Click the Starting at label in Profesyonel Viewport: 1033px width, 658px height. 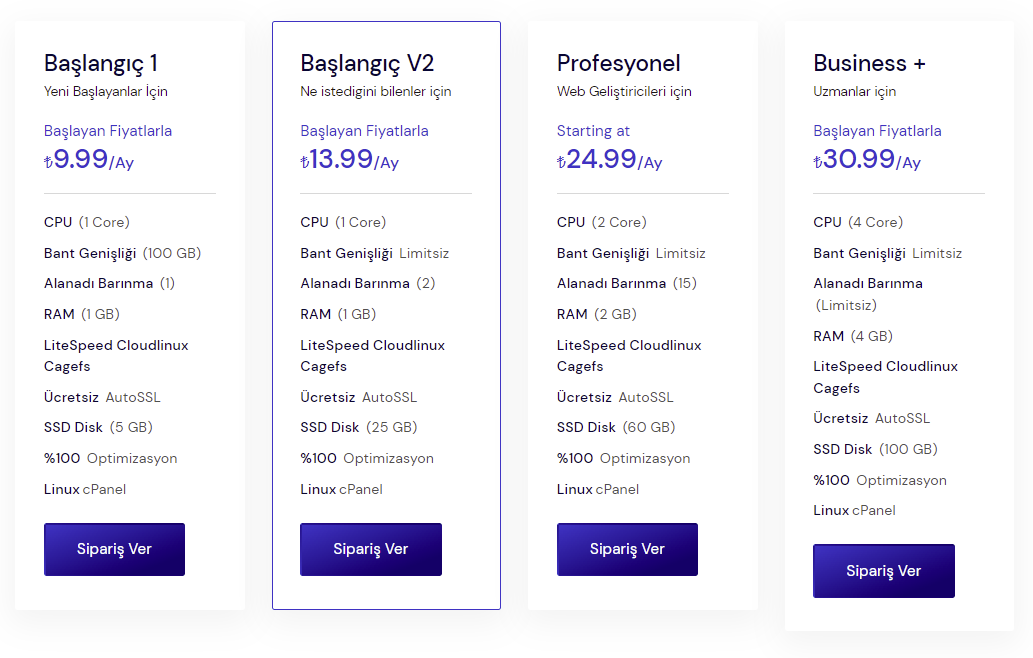(x=593, y=131)
